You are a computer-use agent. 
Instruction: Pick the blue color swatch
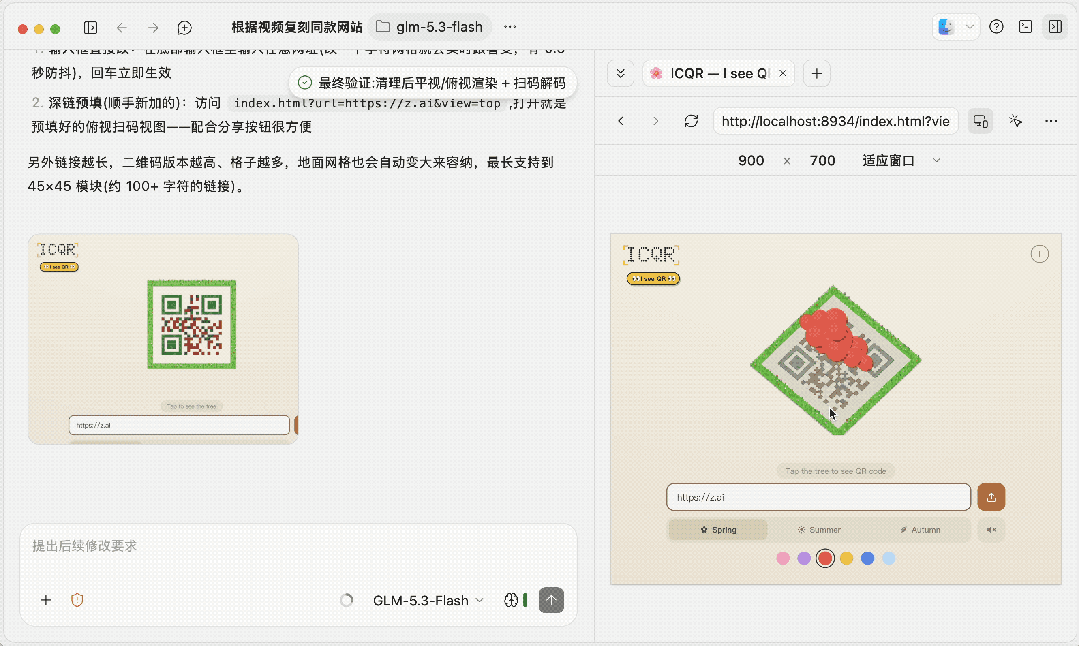pos(867,559)
